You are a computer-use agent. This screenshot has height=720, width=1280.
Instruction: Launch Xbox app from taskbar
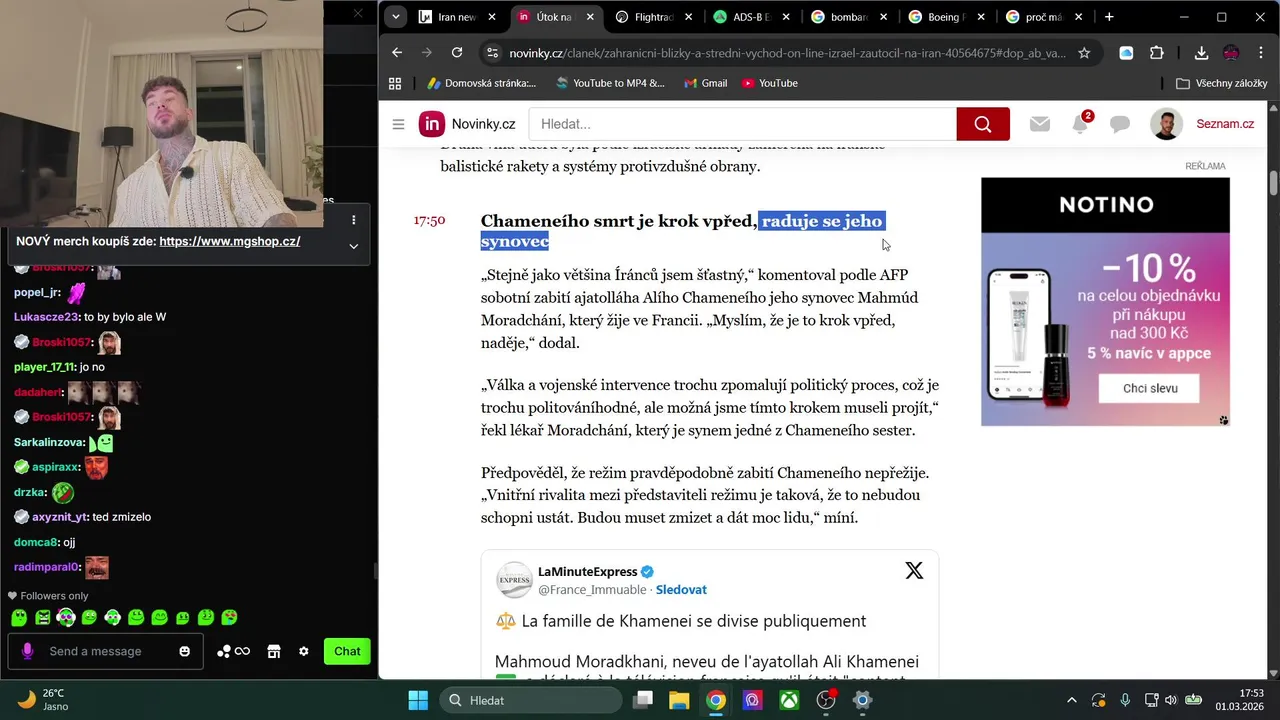coord(789,700)
